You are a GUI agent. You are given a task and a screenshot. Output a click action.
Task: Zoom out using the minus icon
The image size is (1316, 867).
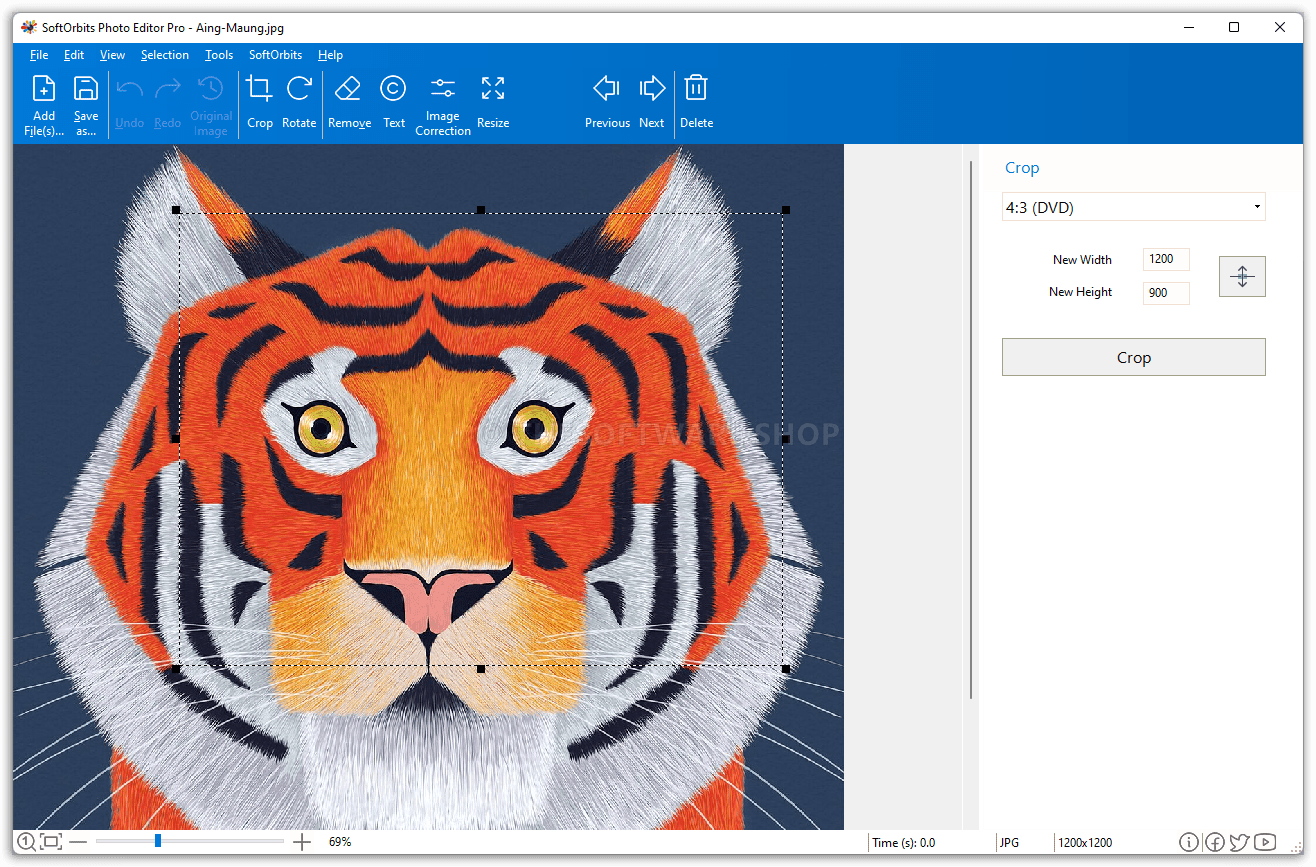click(x=78, y=842)
